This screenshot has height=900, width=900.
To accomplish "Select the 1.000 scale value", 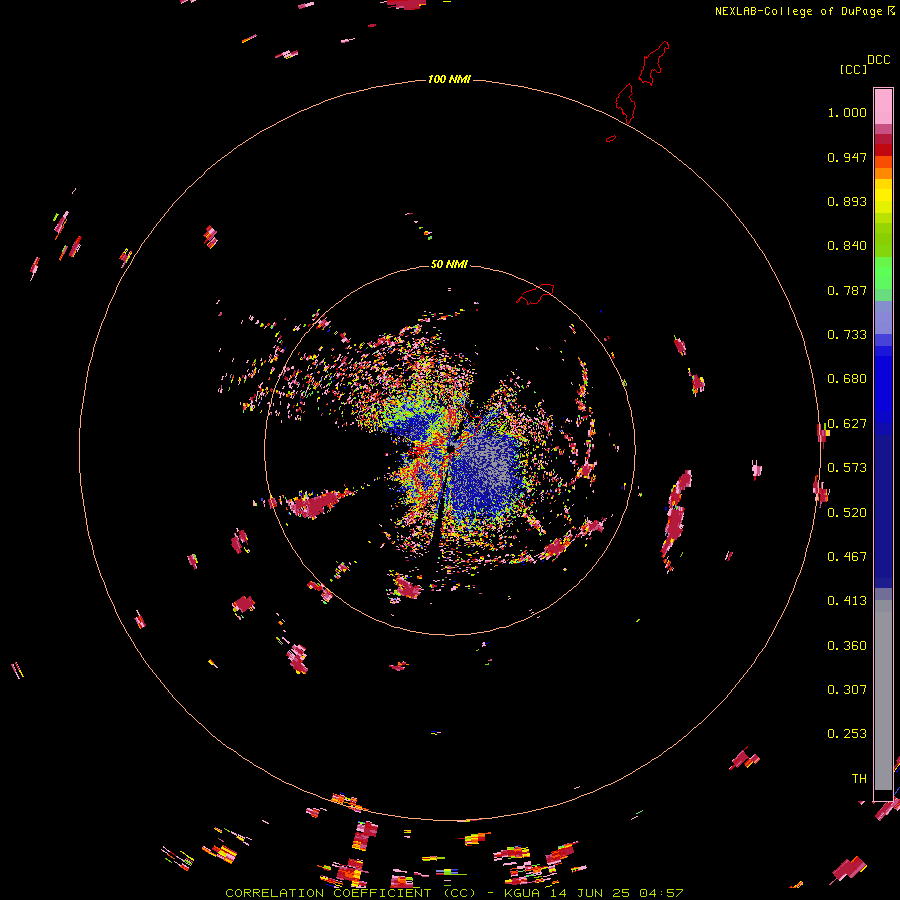I will coord(847,112).
